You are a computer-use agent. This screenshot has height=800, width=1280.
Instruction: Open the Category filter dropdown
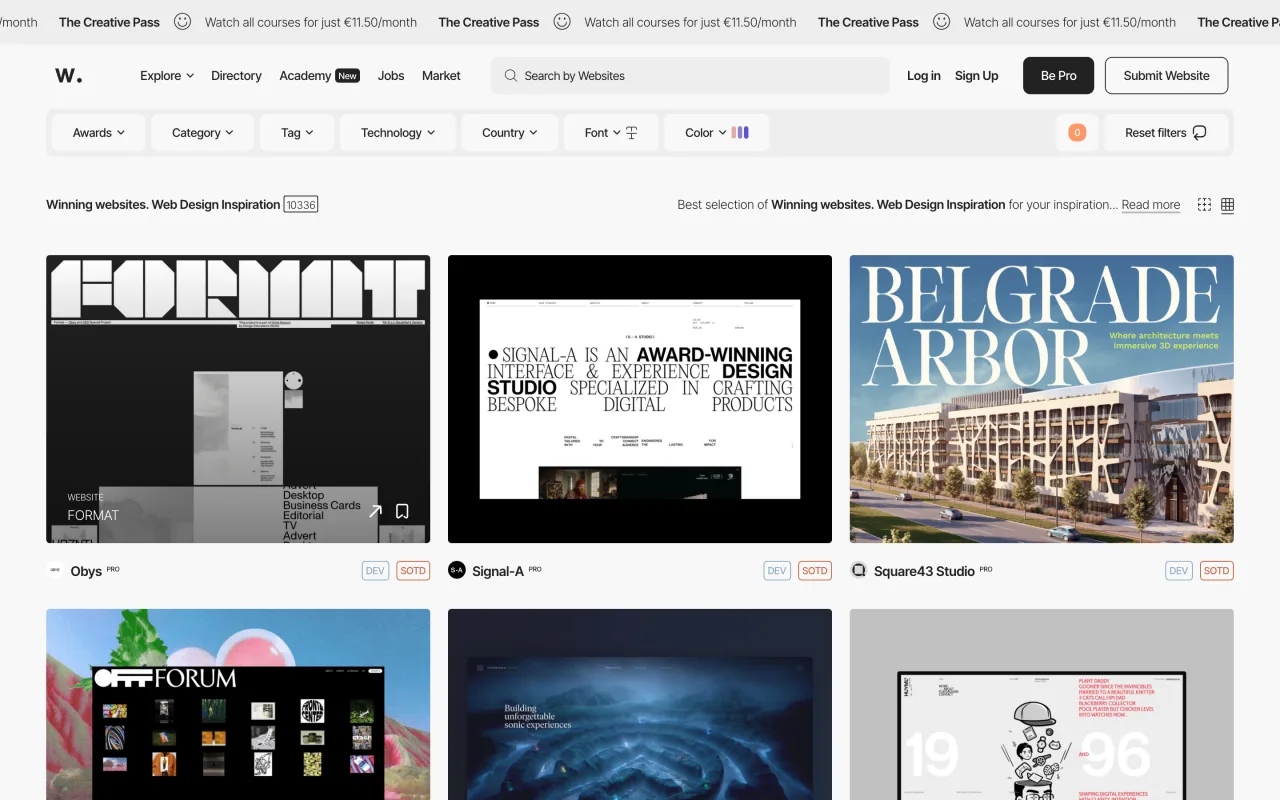(202, 132)
